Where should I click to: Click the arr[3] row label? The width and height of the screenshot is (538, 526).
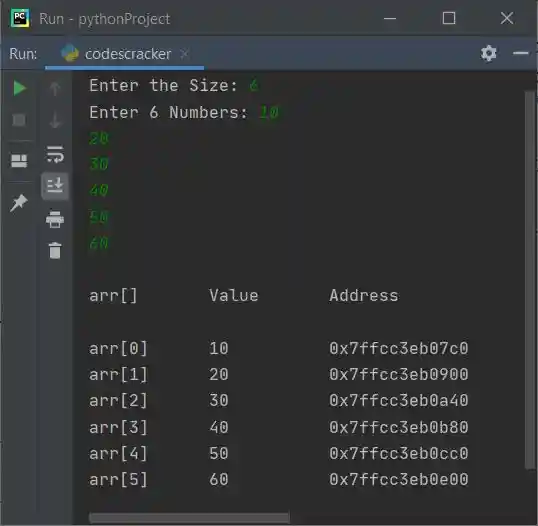click(118, 427)
